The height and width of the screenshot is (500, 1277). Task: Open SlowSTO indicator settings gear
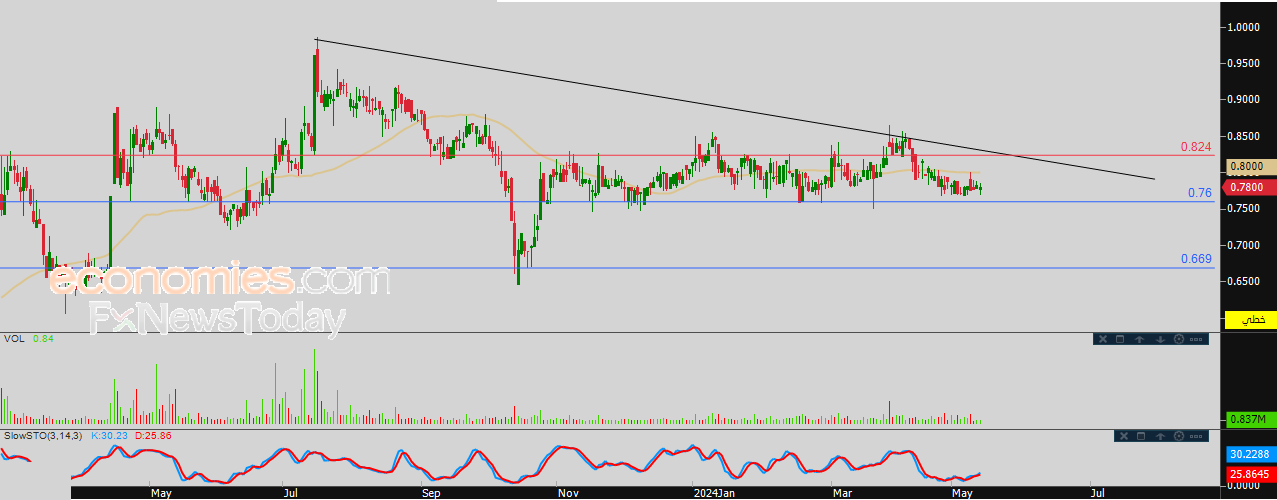coord(1179,436)
